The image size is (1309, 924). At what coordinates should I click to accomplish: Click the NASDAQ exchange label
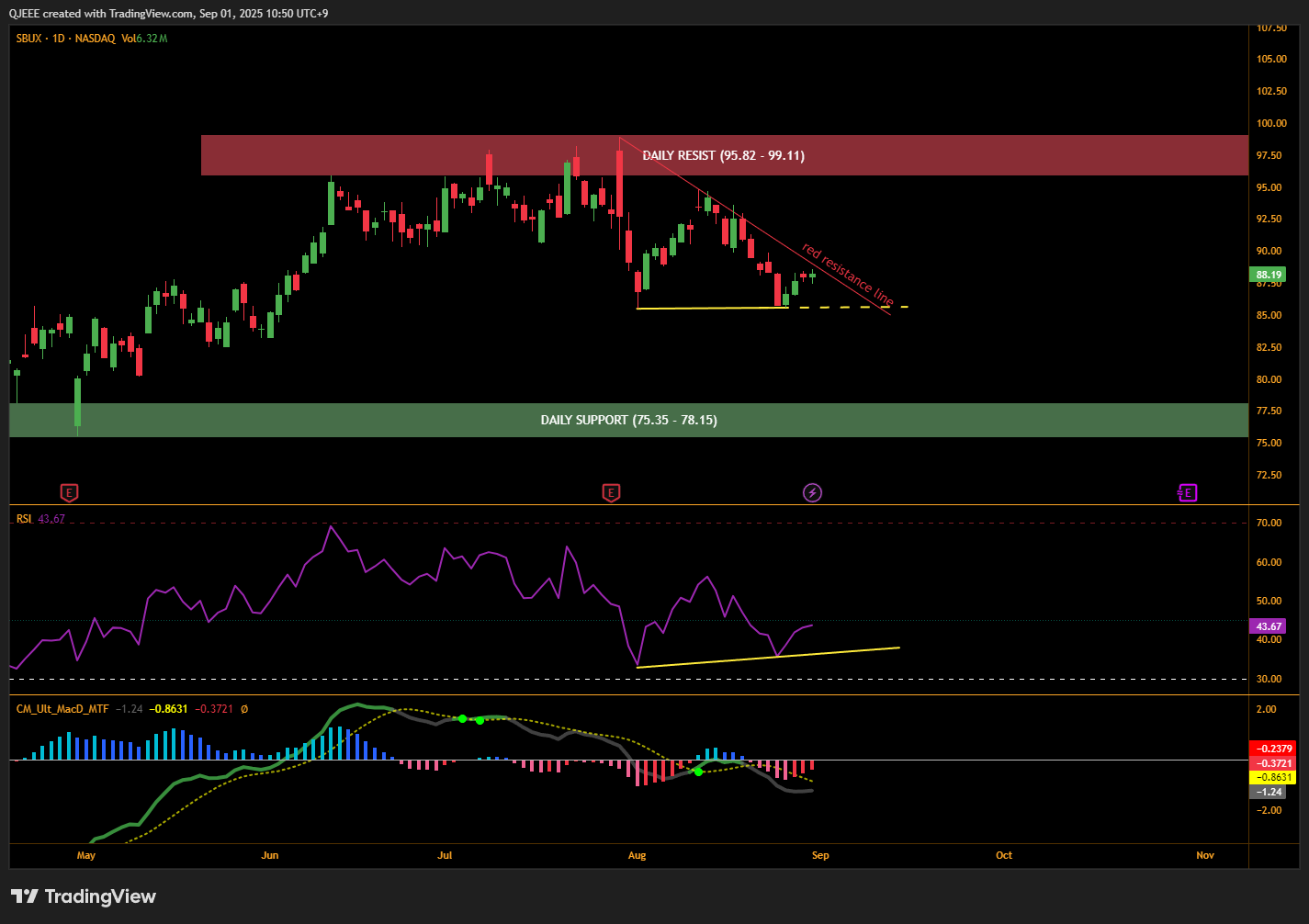(96, 39)
